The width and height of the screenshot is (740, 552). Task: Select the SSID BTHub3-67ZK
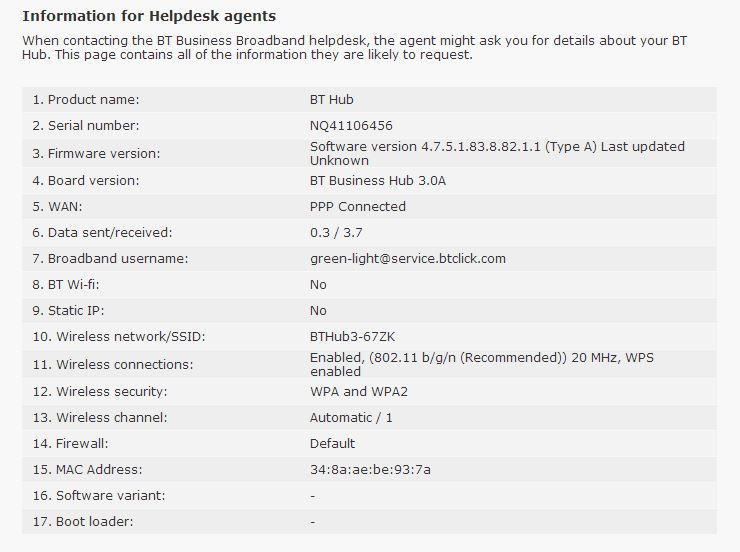coord(352,336)
